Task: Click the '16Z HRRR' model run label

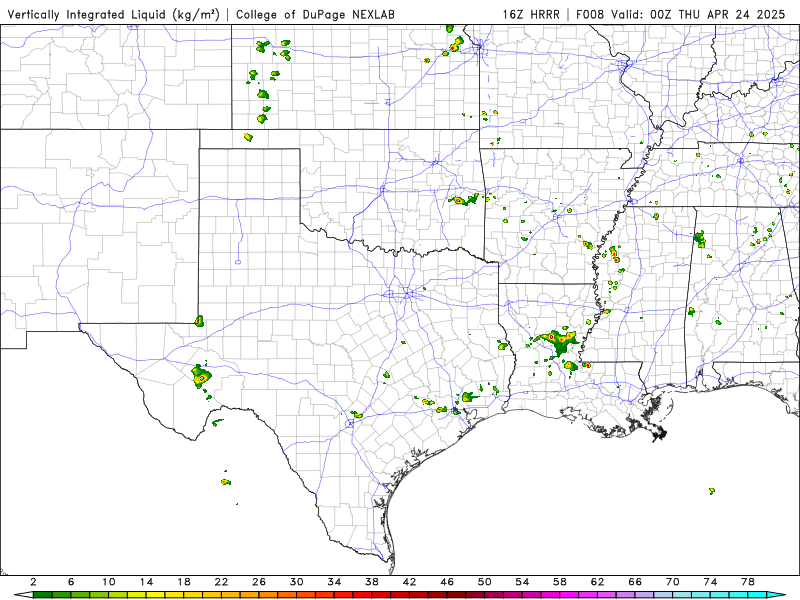Action: pos(531,14)
